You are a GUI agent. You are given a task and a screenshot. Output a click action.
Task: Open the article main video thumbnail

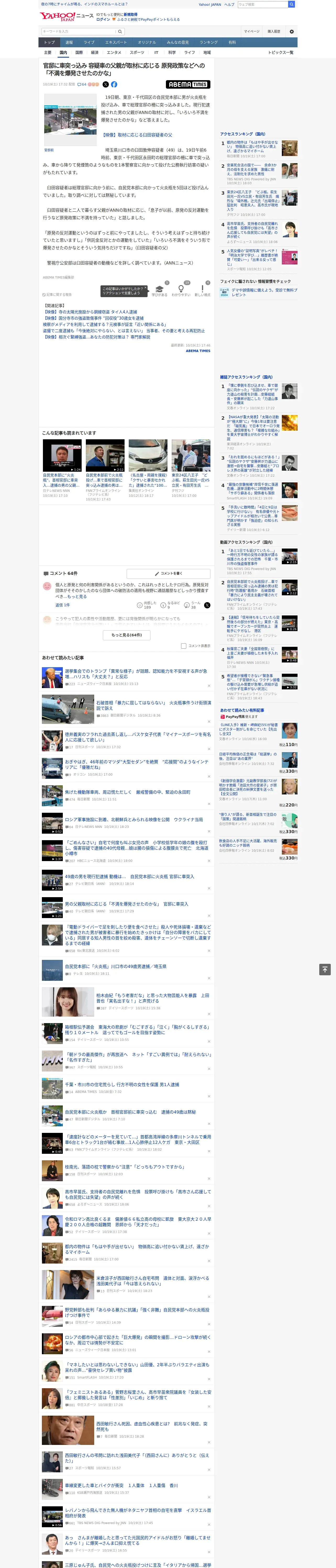(70, 120)
